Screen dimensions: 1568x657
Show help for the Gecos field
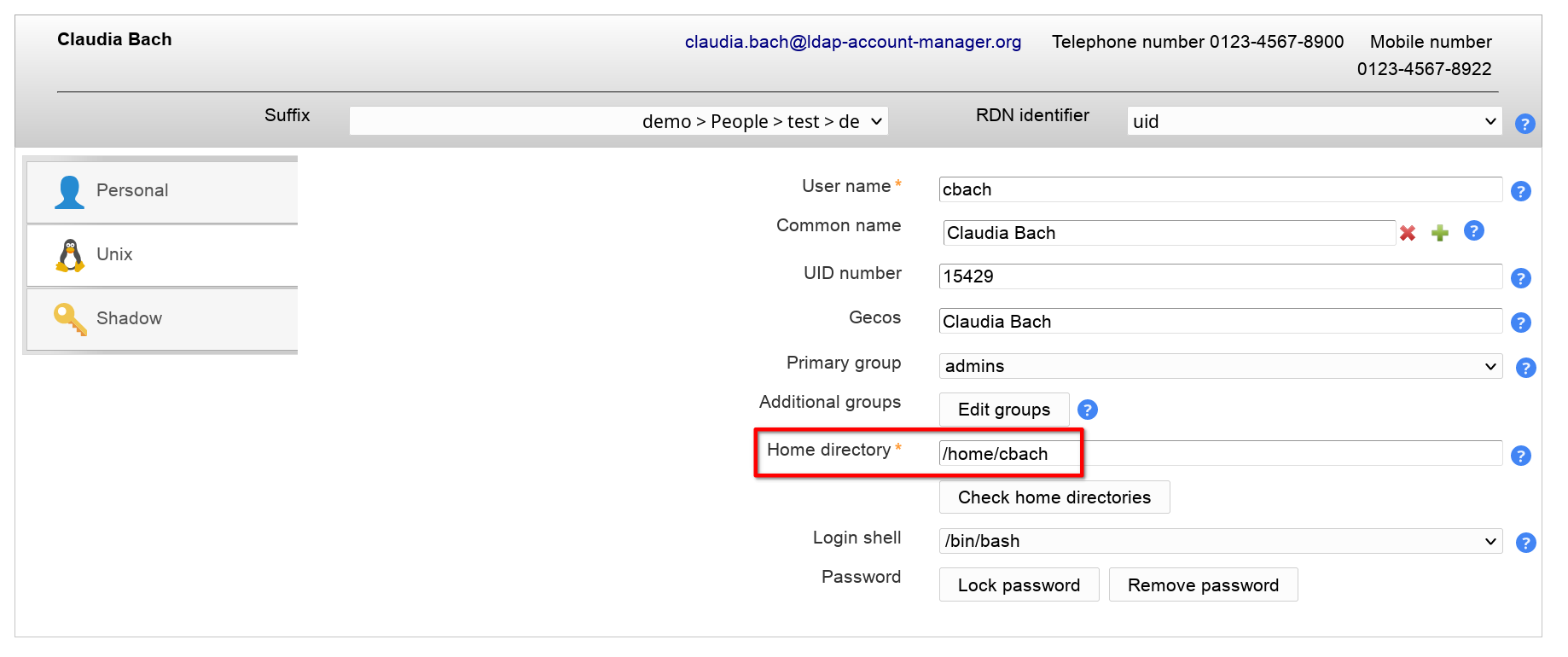(x=1520, y=323)
